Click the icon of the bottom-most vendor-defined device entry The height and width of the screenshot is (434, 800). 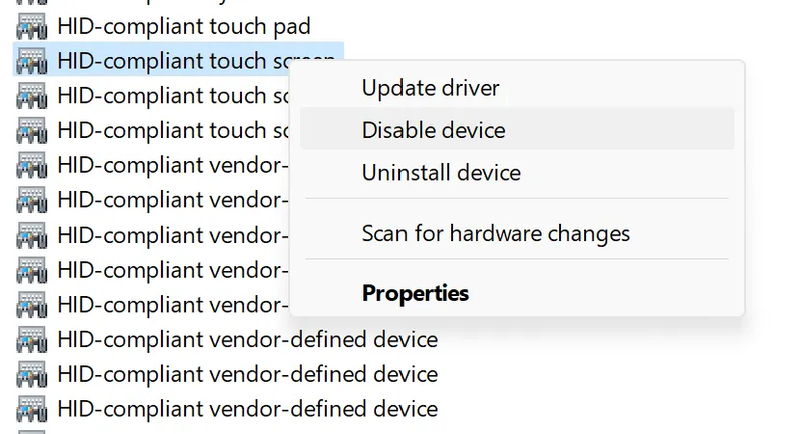(x=32, y=409)
